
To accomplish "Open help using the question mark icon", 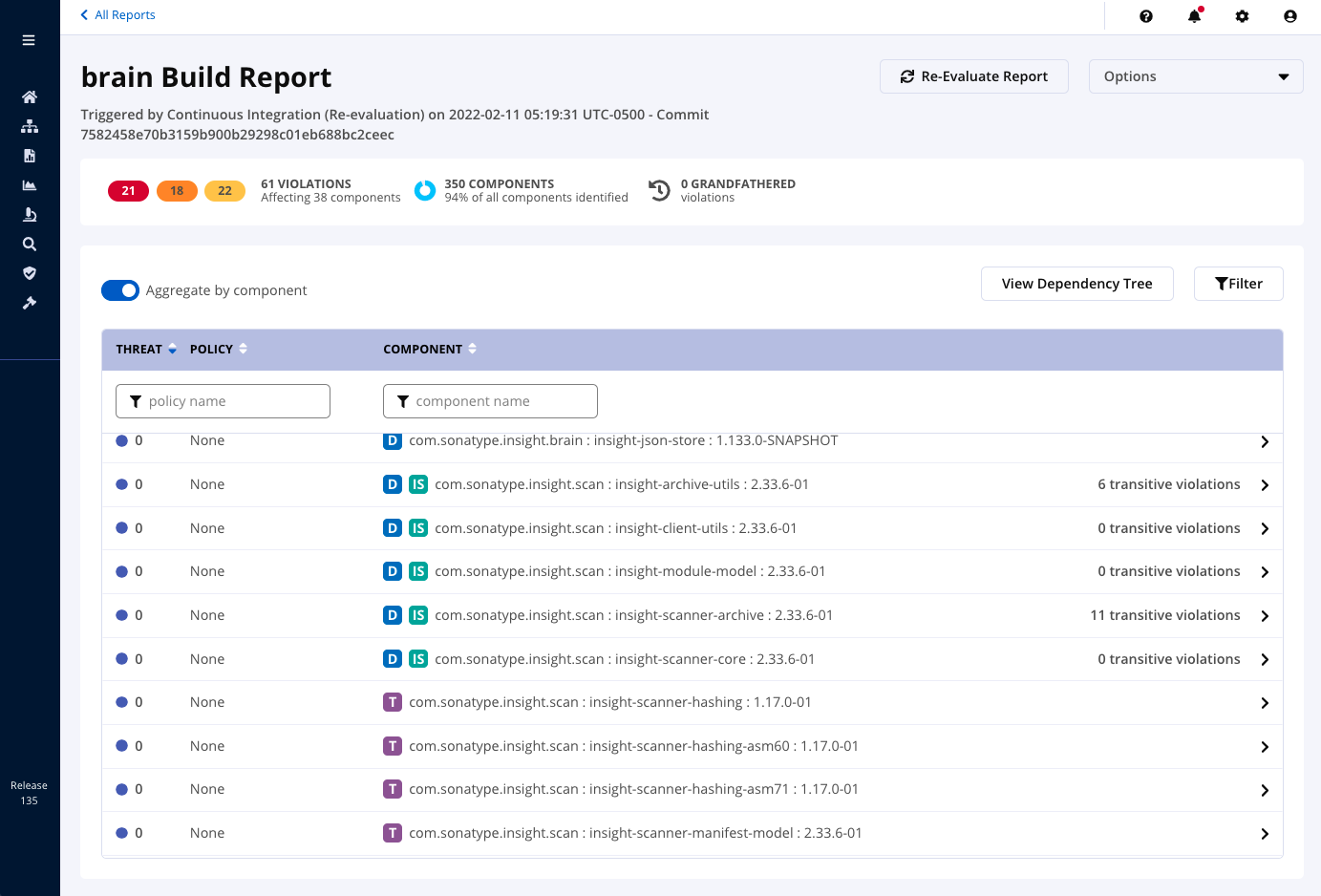I will pyautogui.click(x=1146, y=16).
